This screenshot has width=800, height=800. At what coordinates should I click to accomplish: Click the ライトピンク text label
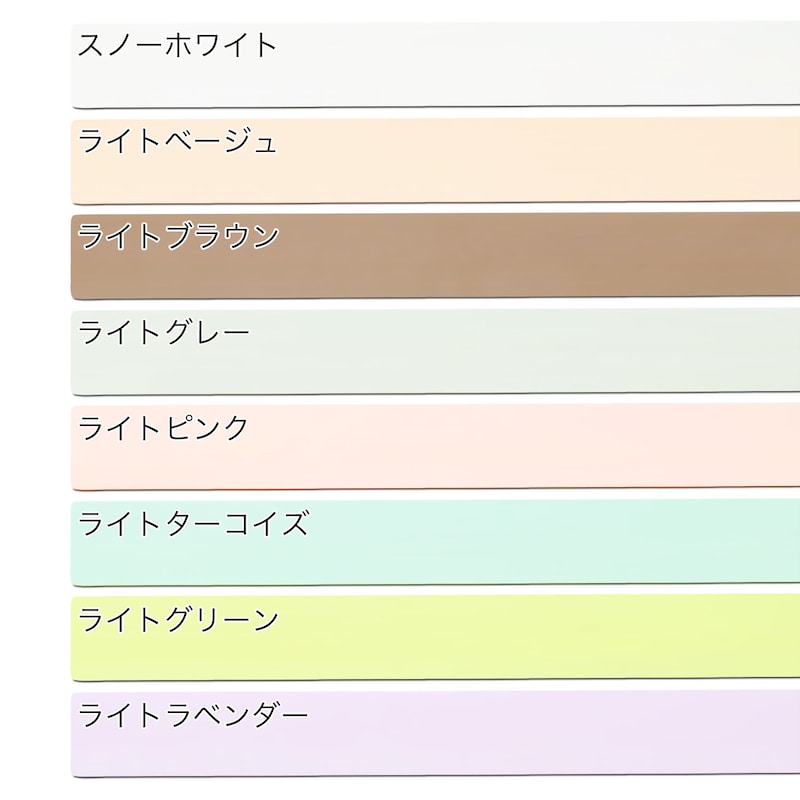click(x=163, y=428)
